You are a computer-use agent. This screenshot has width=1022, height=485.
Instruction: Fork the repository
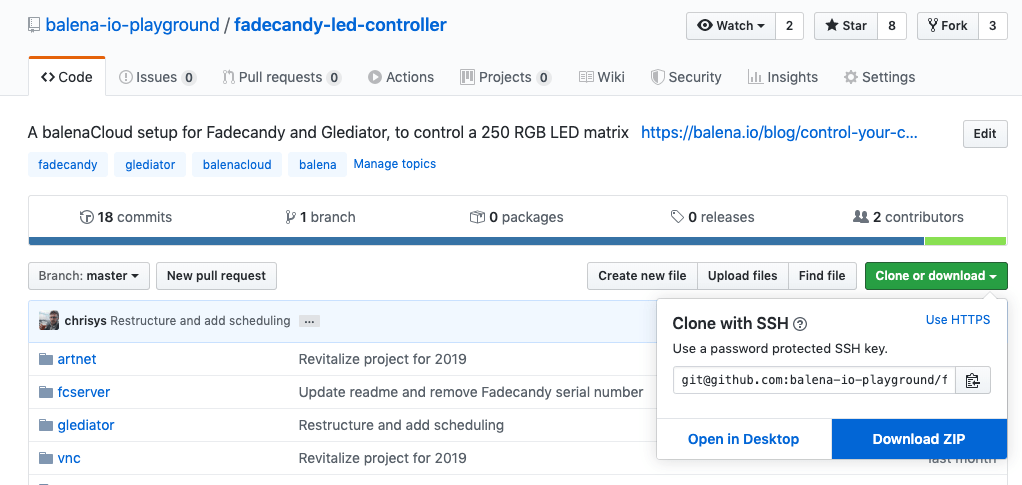tap(946, 26)
